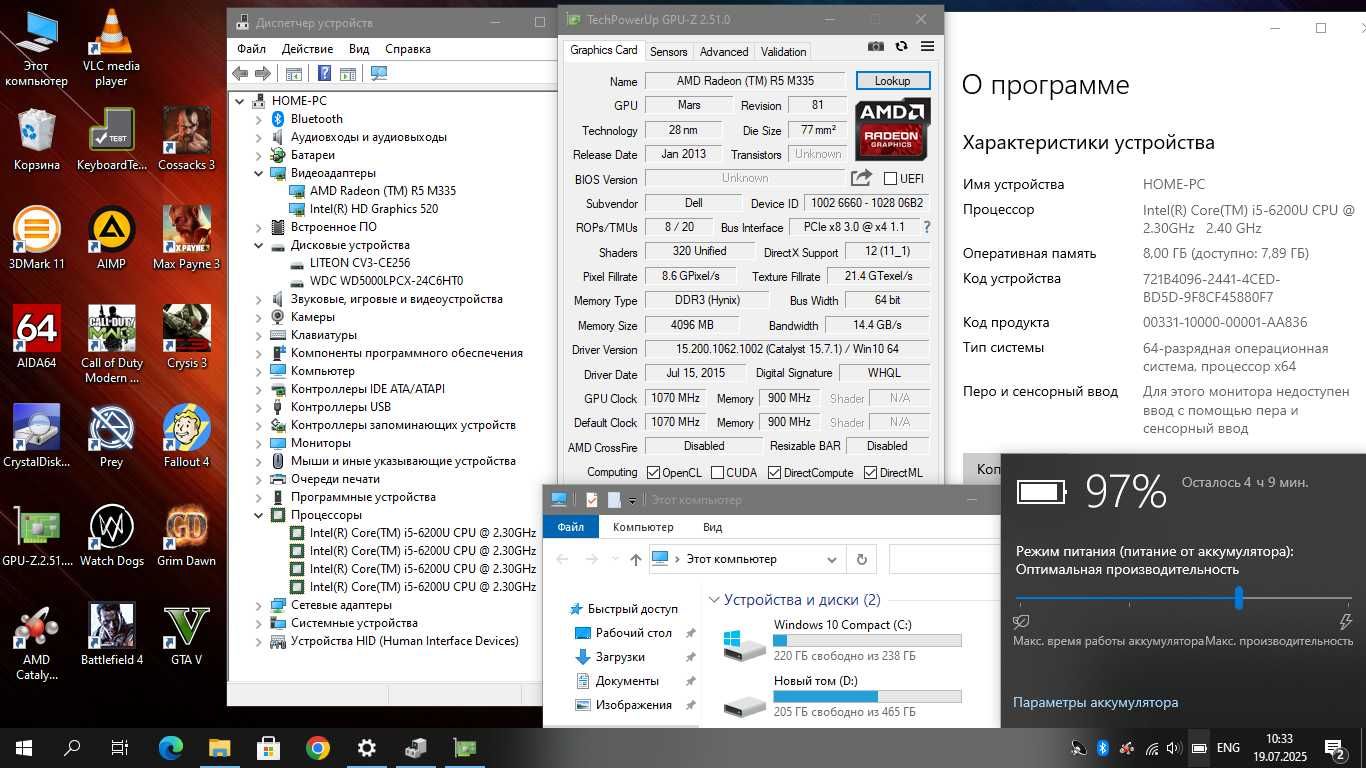Switch to the Validation tab in GPU-Z
The image size is (1366, 768).
(x=783, y=52)
